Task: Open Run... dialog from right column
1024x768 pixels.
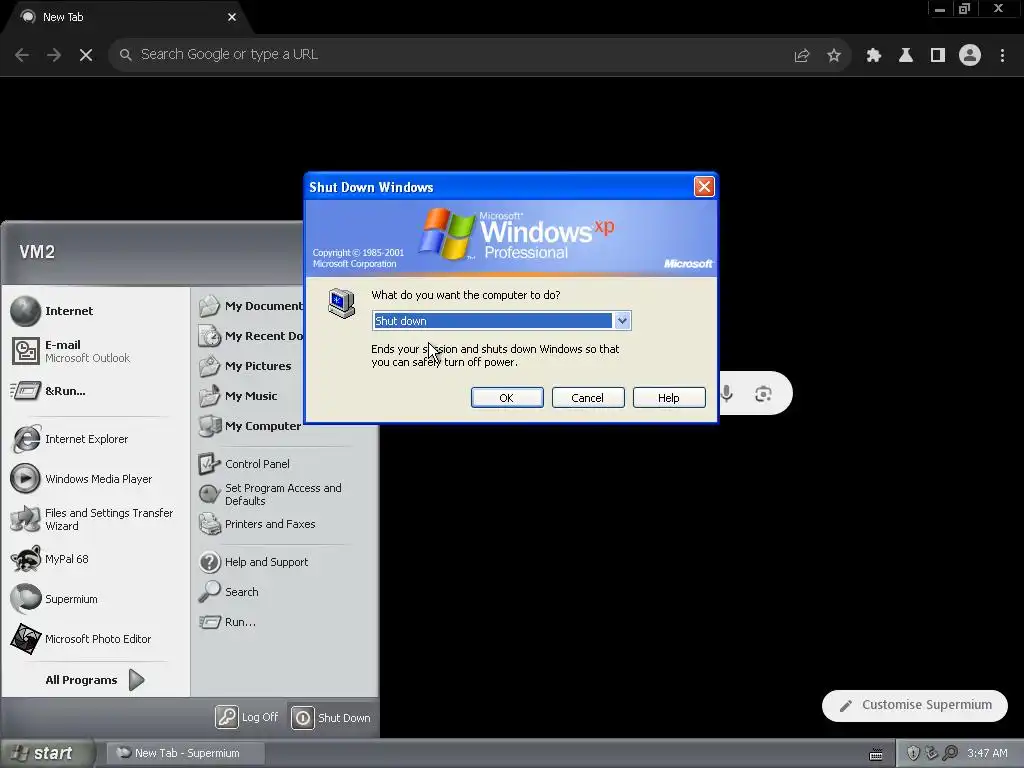Action: 227,622
